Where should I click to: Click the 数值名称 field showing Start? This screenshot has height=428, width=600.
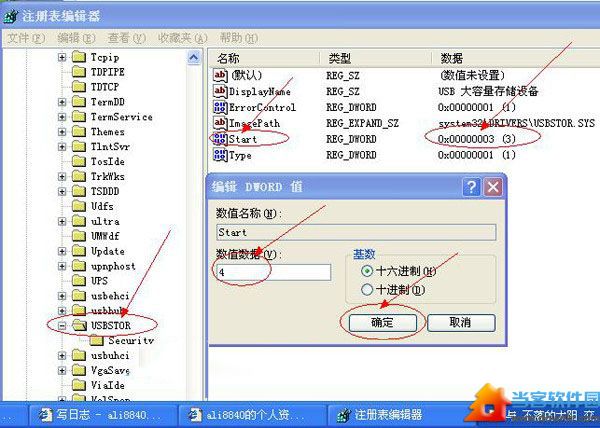(x=356, y=232)
